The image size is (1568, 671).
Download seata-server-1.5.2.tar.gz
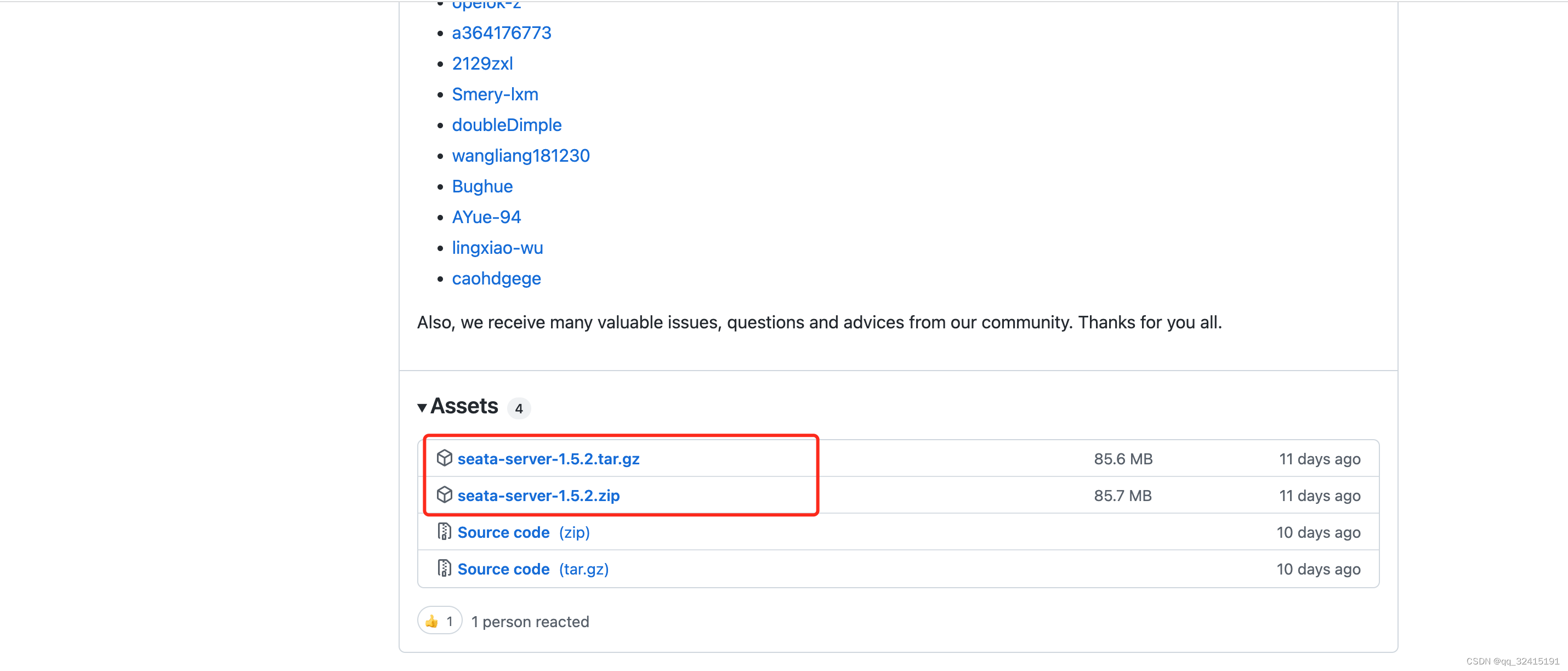tap(548, 458)
